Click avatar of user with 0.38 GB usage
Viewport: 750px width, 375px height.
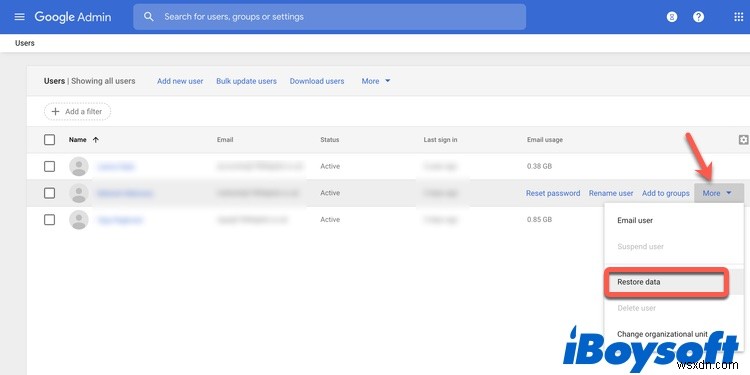point(78,166)
